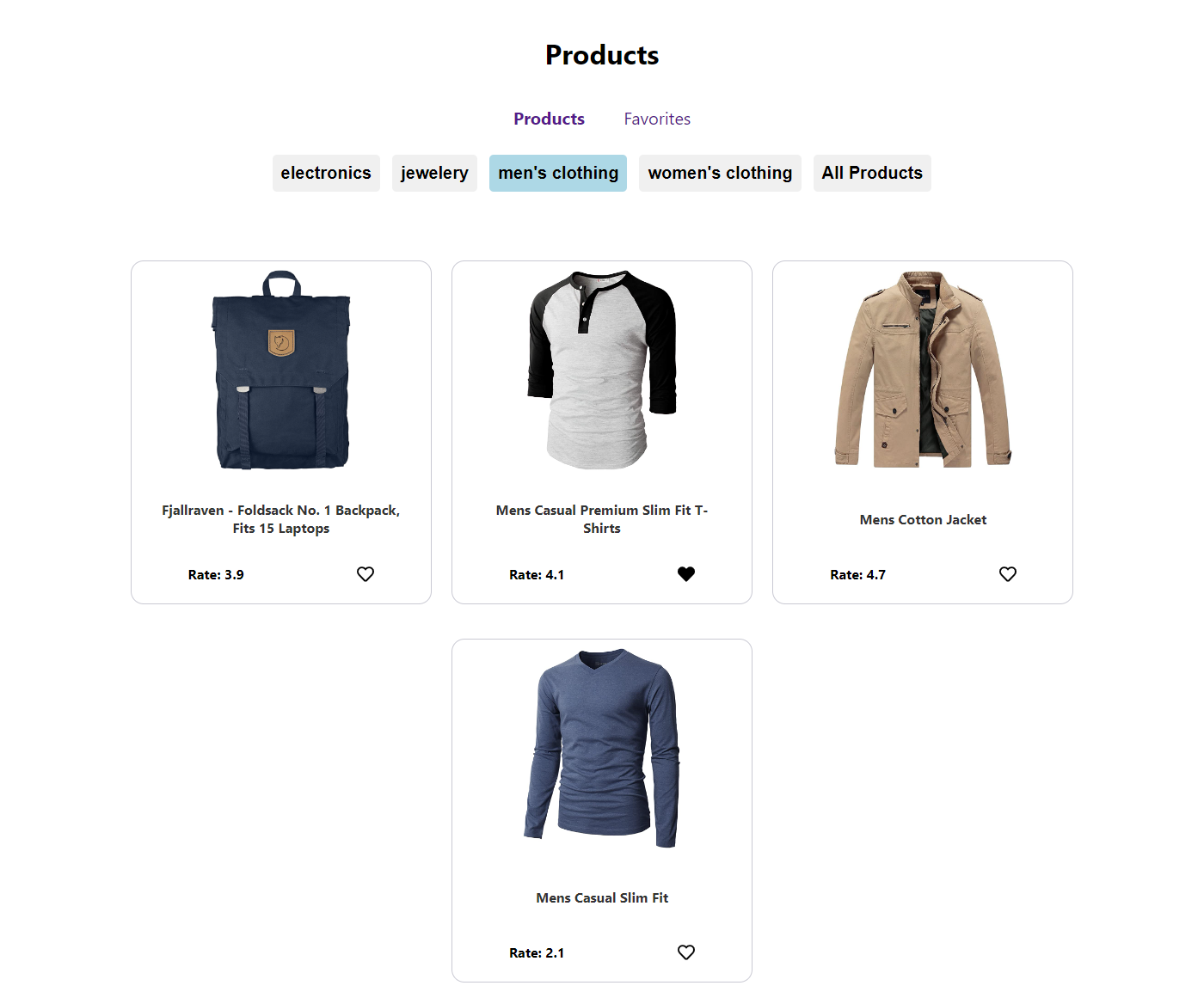Image resolution: width=1204 pixels, height=1004 pixels.
Task: Filter products by electronics category
Action: tap(326, 173)
